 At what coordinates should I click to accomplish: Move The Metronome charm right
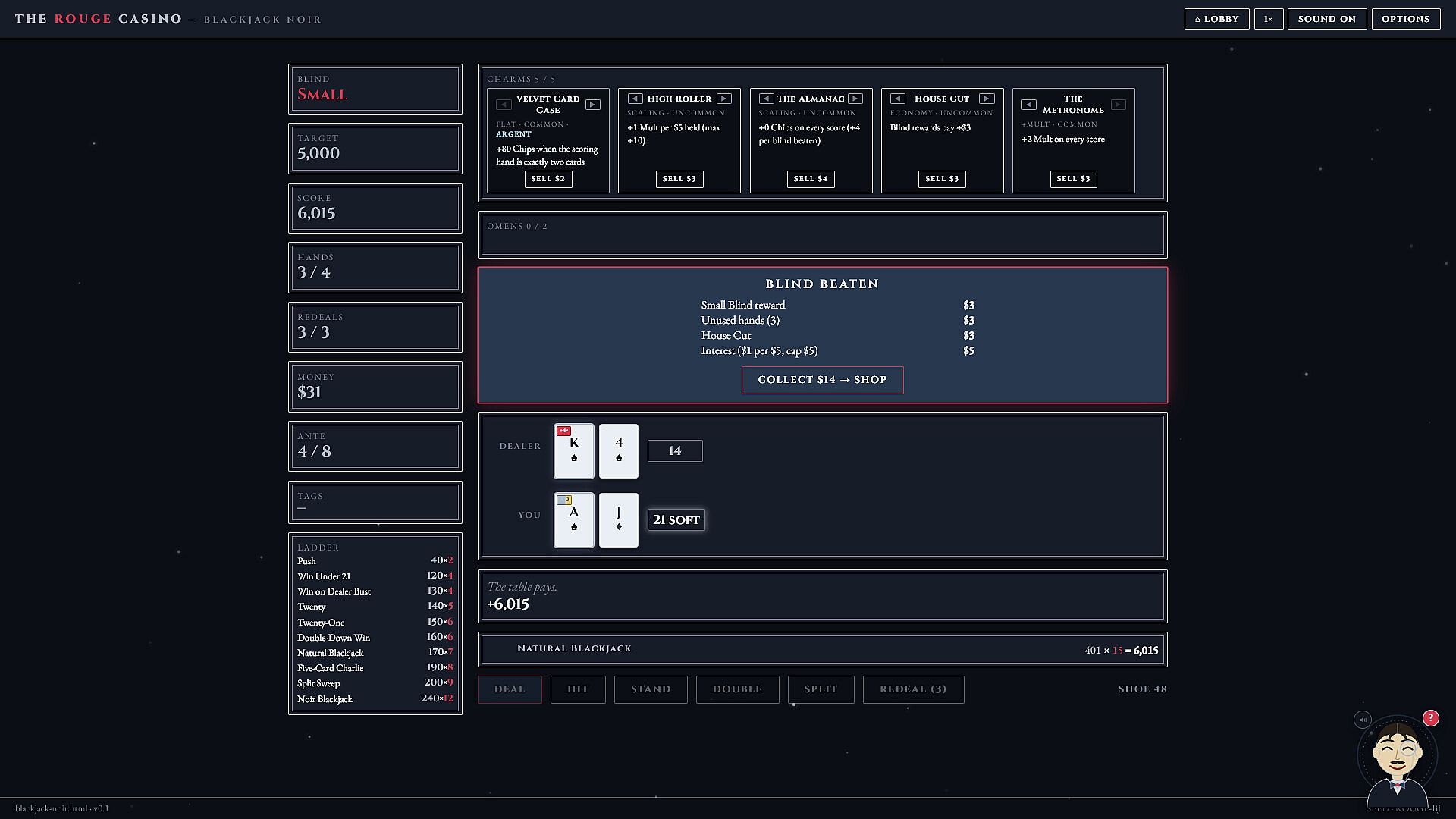pos(1119,105)
